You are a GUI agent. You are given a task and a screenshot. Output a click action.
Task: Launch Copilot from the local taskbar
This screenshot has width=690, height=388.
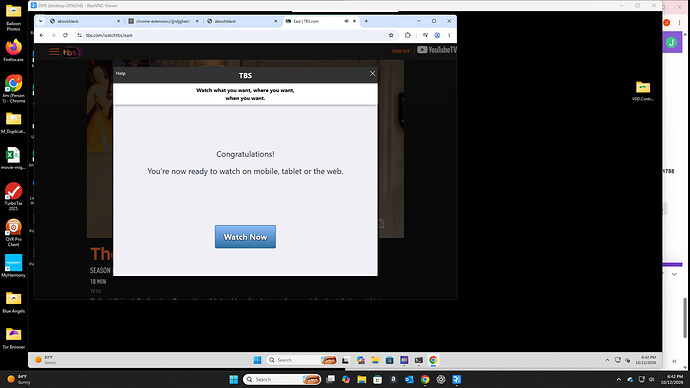(x=346, y=379)
